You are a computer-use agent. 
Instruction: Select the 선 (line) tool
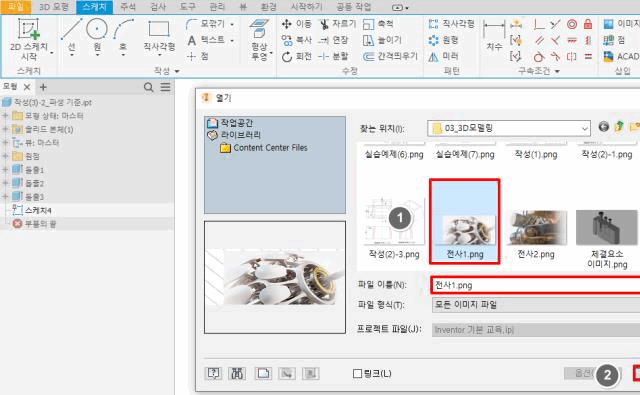[x=72, y=37]
